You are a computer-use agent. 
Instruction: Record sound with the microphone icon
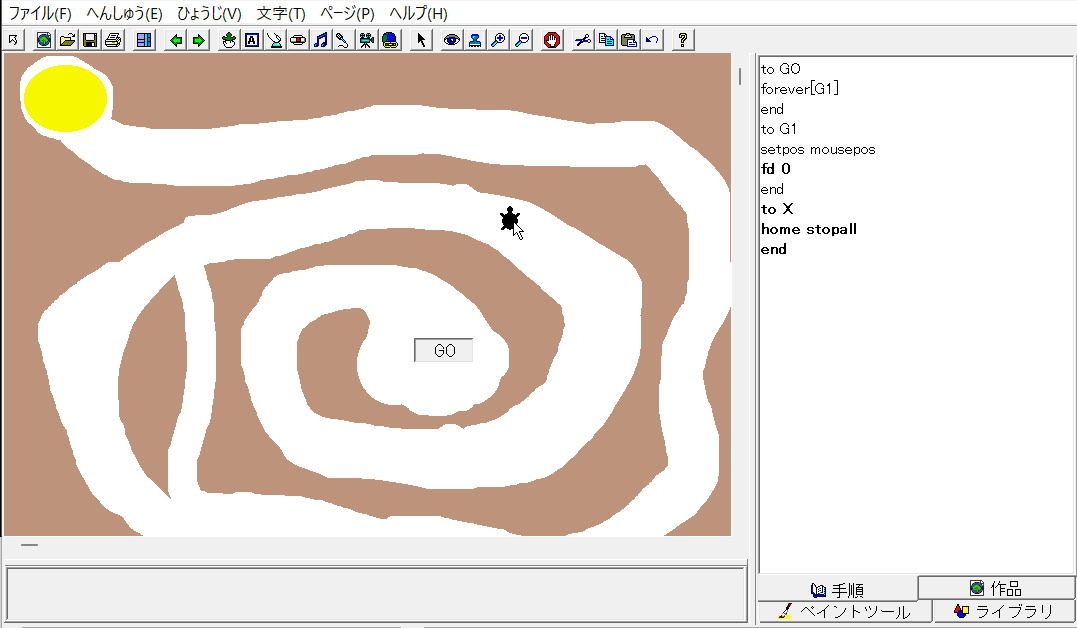tap(343, 41)
